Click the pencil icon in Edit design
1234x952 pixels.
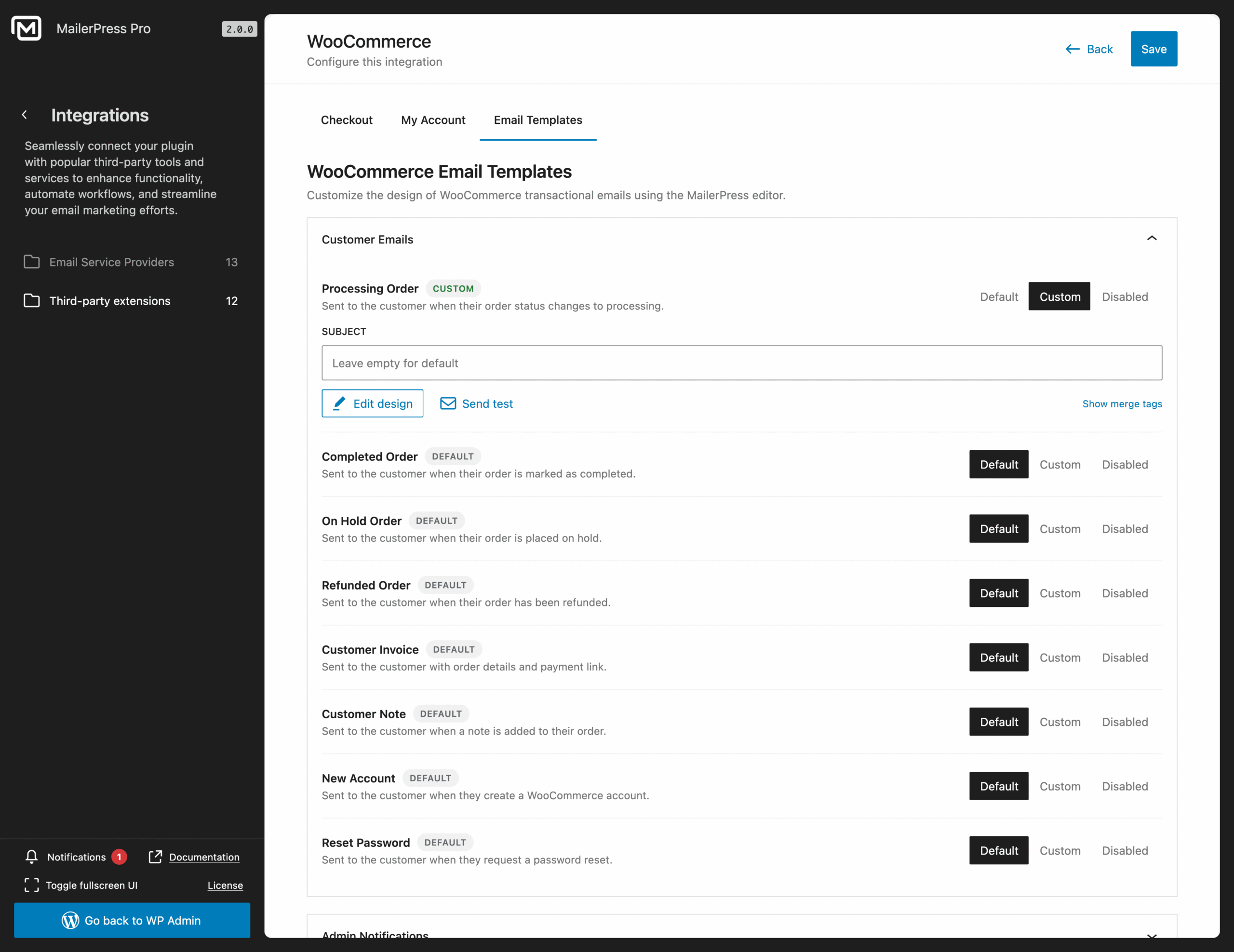pyautogui.click(x=339, y=403)
